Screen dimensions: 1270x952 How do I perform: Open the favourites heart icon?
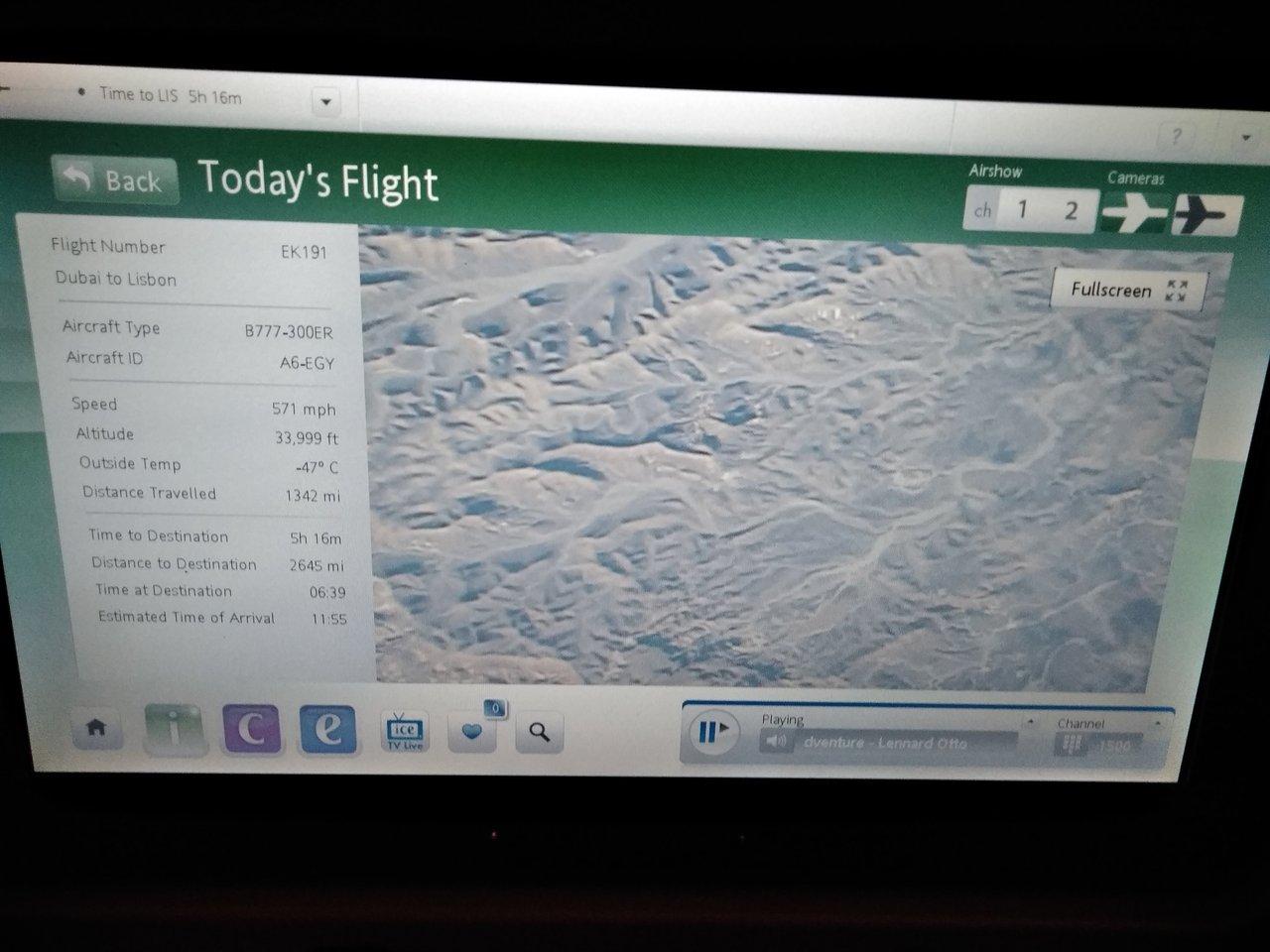point(472,733)
